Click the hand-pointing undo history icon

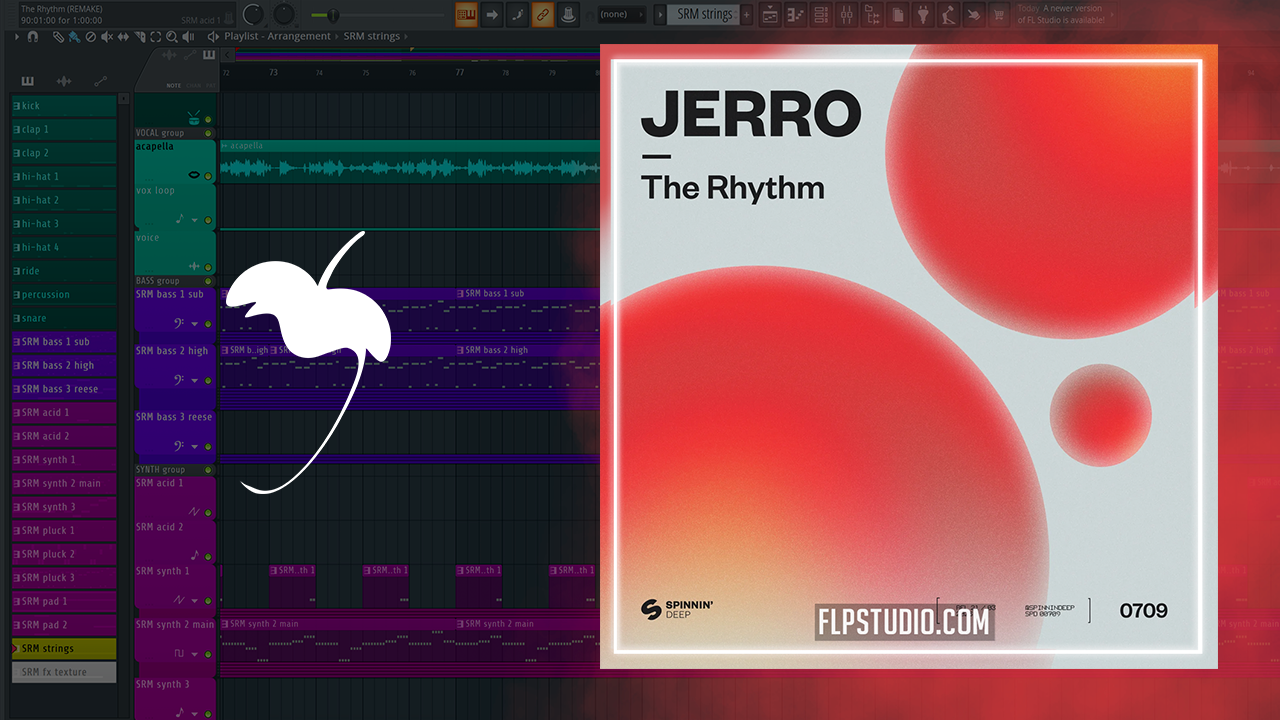point(973,14)
